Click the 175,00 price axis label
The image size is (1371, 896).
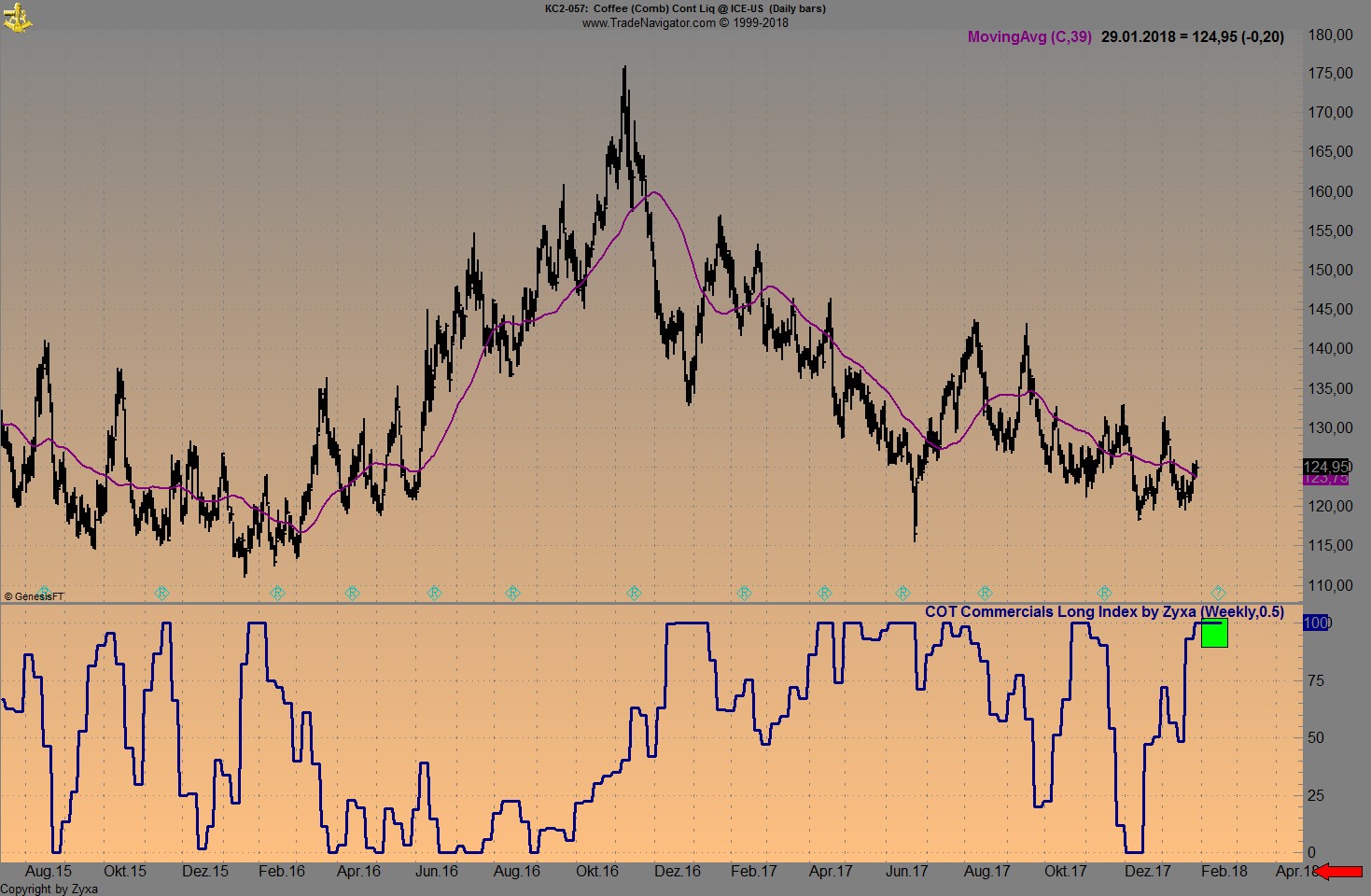pos(1331,74)
